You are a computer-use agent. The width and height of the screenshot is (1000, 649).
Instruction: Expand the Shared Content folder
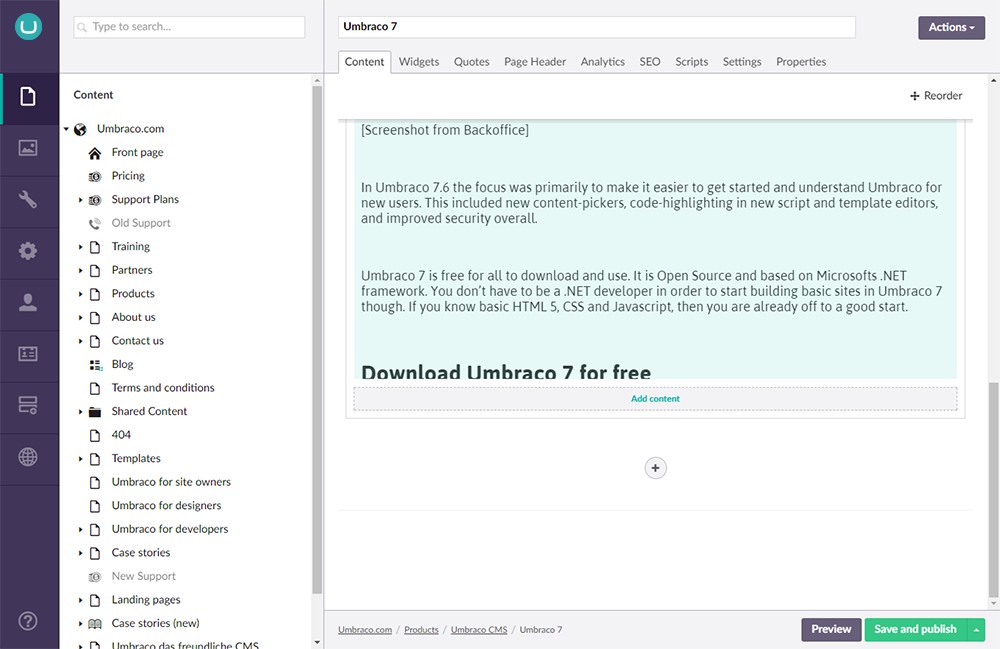tap(81, 412)
